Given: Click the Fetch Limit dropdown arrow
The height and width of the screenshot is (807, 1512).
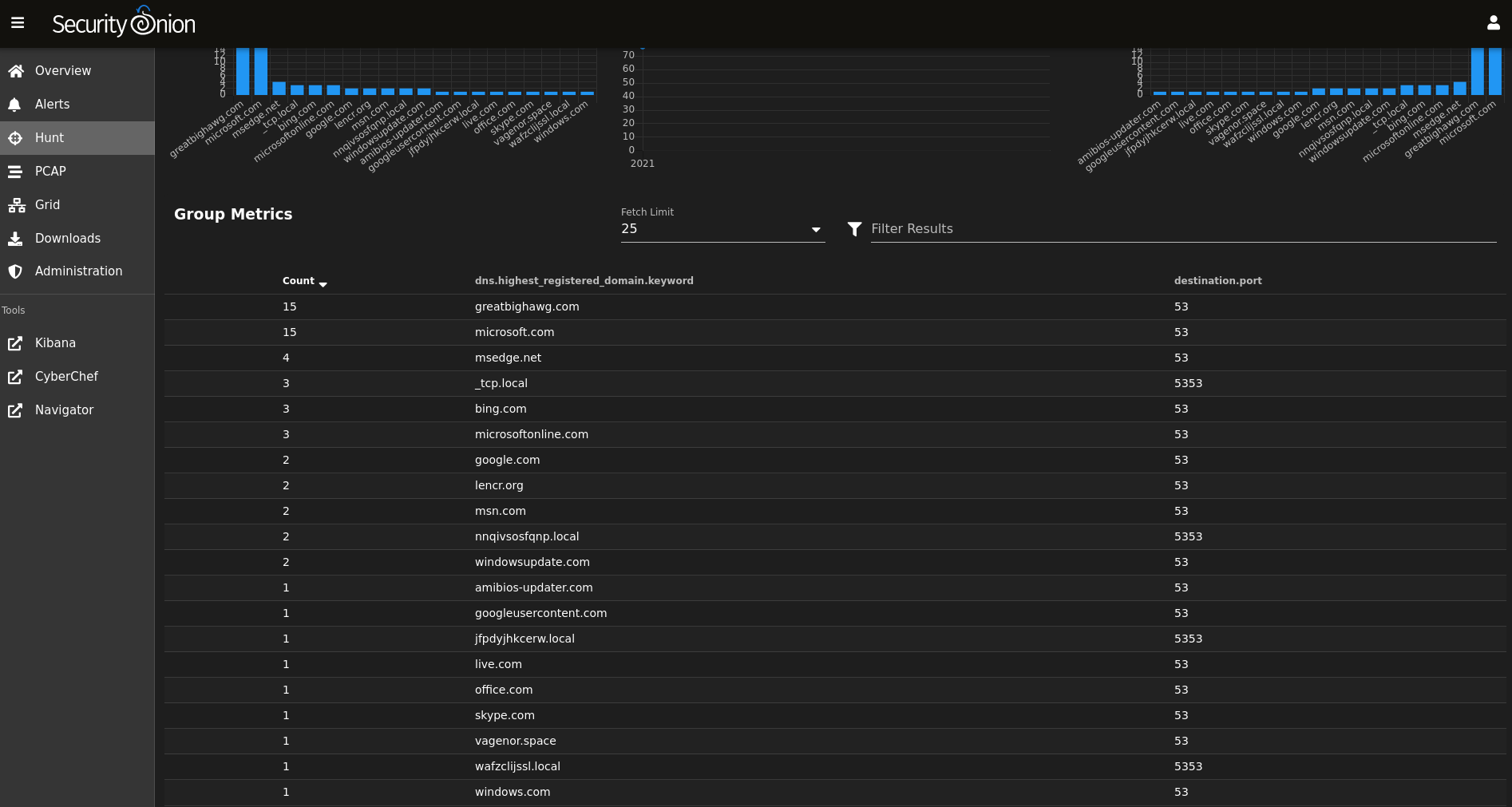Looking at the screenshot, I should pos(816,230).
